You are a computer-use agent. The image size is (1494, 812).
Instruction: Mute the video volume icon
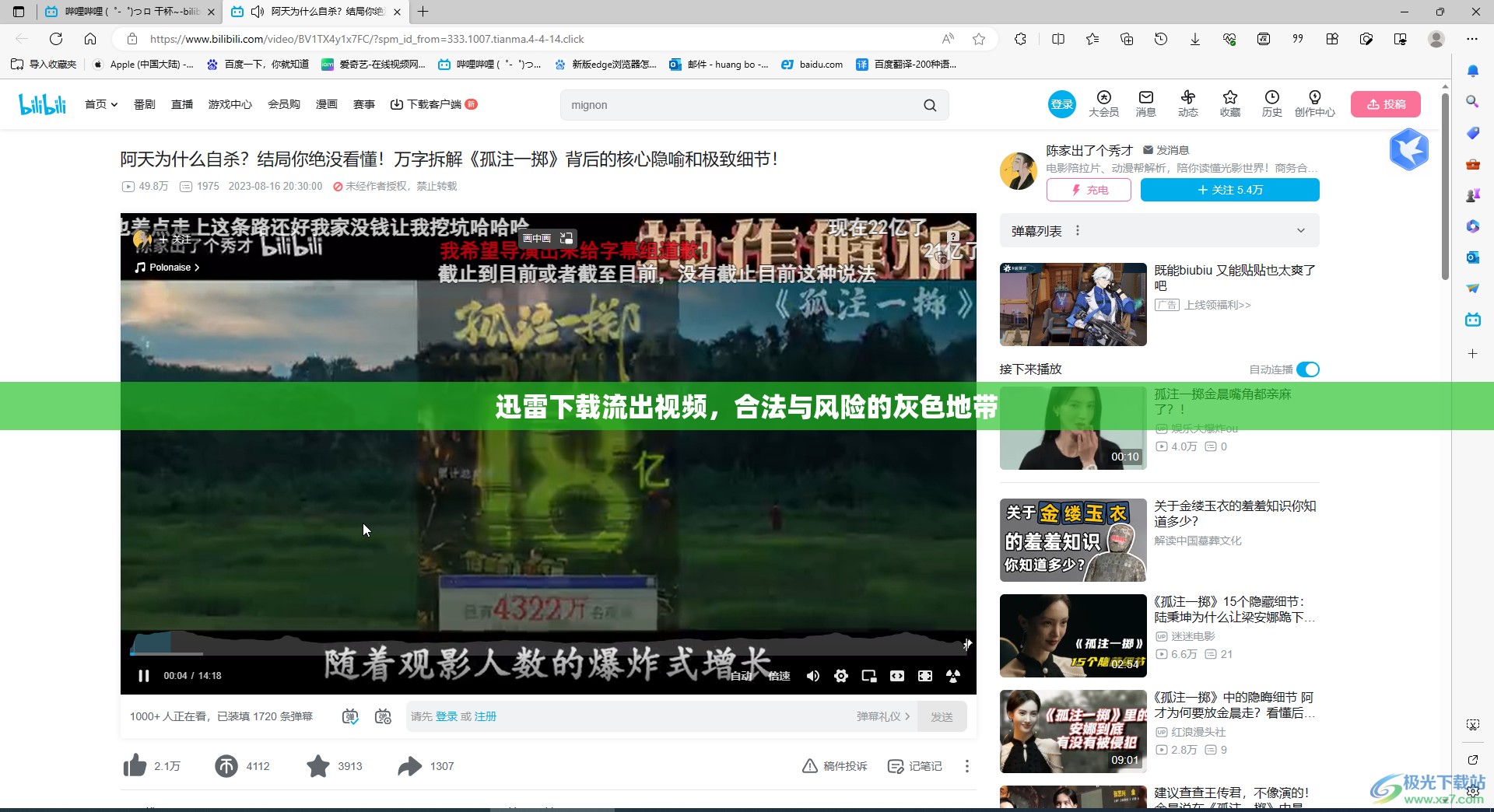point(813,676)
